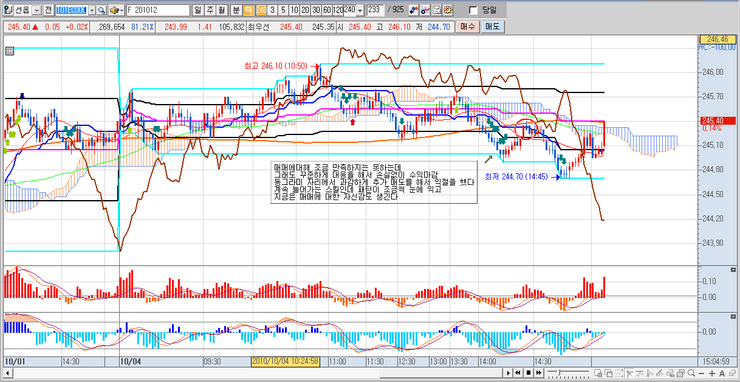740x382 pixels.
Task: Click the plus zoom-in icon at bottom right
Action: click(x=712, y=373)
